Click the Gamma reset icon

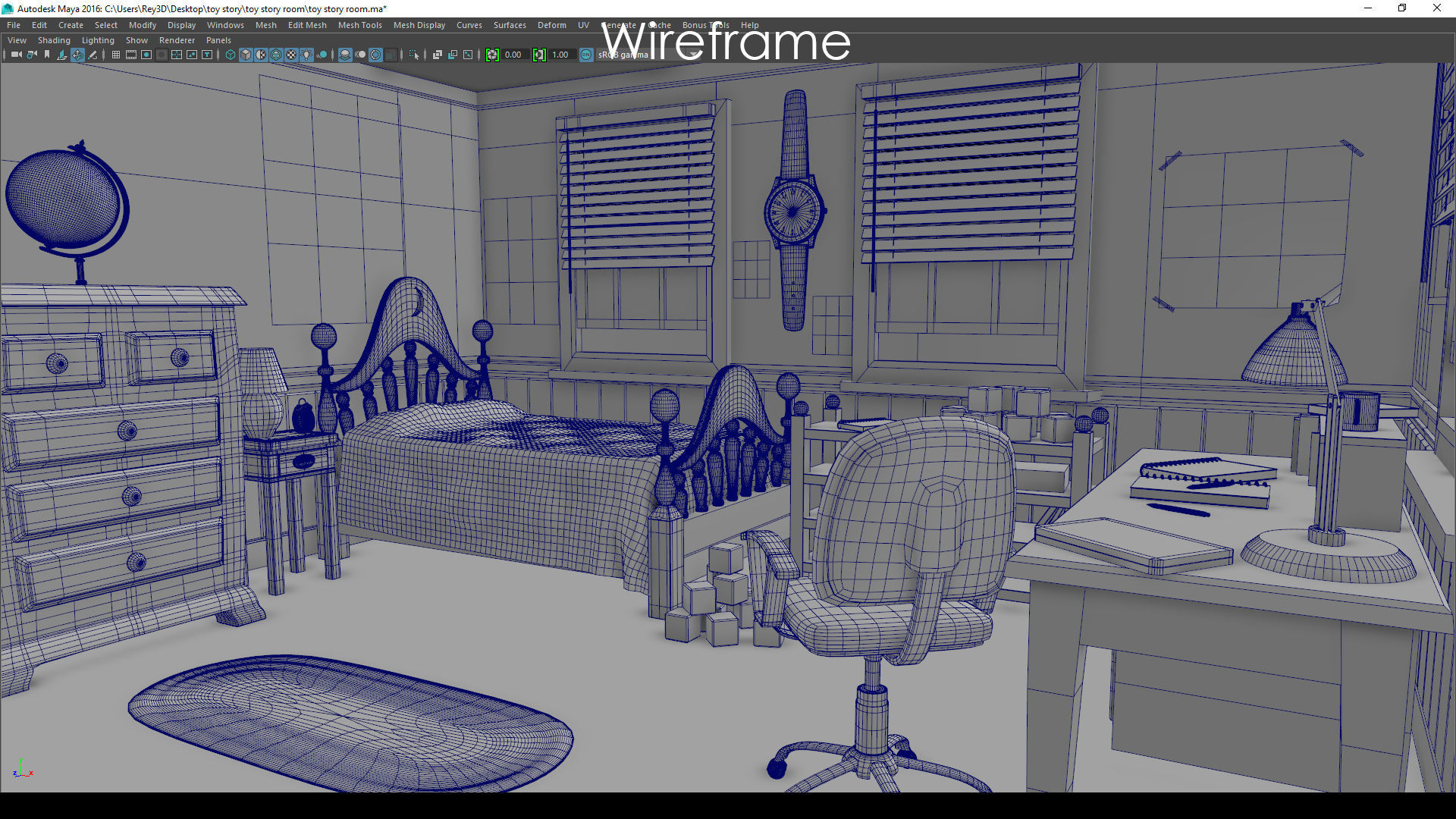539,55
